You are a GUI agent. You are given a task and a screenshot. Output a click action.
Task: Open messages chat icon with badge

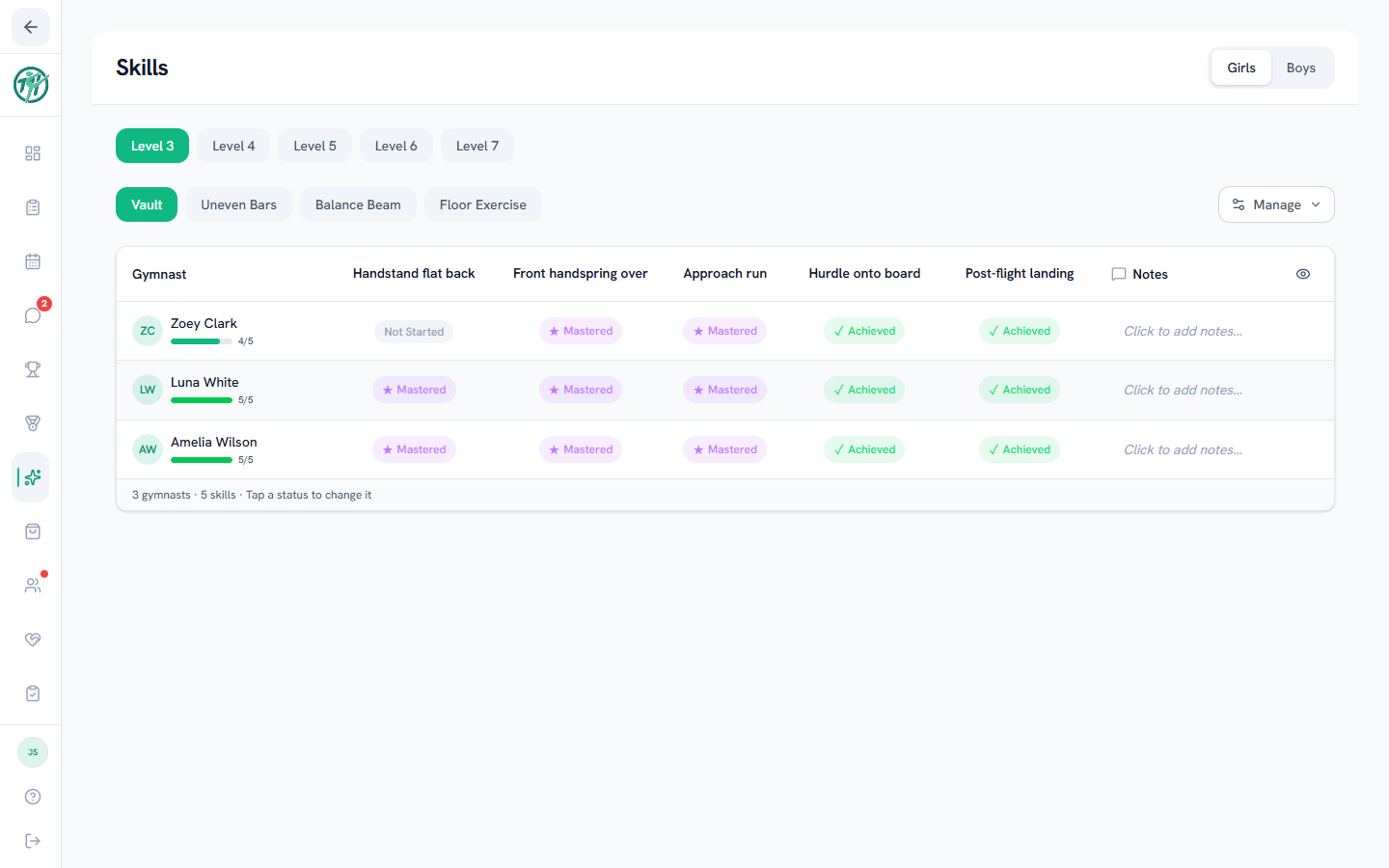click(x=33, y=315)
